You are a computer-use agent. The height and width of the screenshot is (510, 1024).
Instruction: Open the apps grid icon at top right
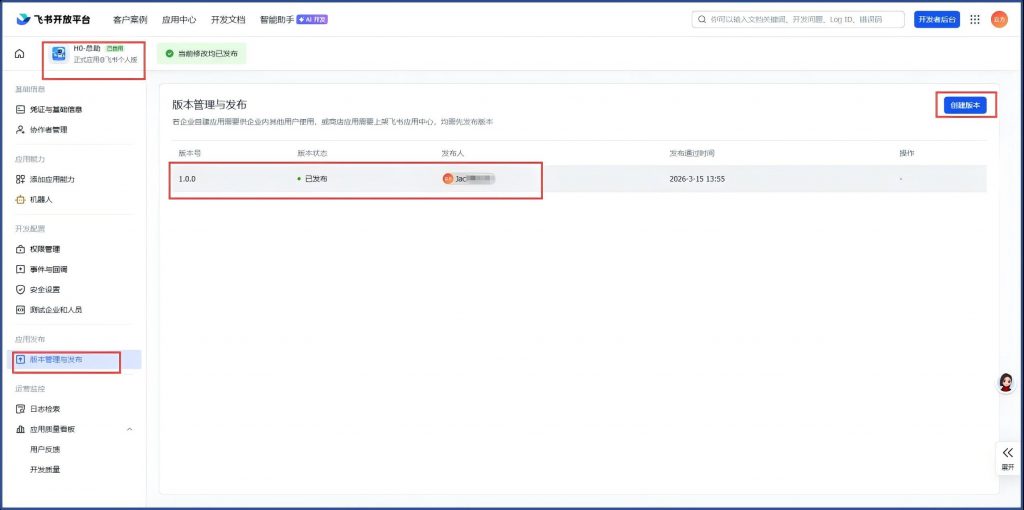click(975, 19)
